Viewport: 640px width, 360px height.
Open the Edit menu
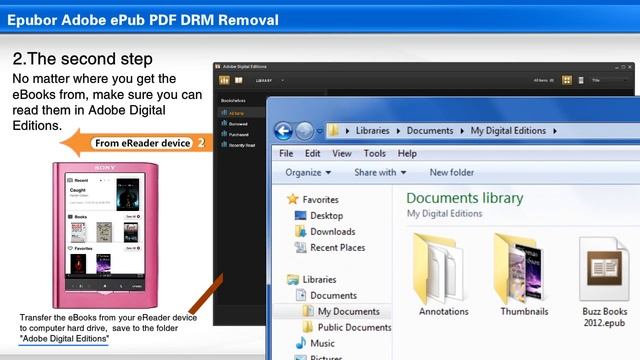click(312, 153)
